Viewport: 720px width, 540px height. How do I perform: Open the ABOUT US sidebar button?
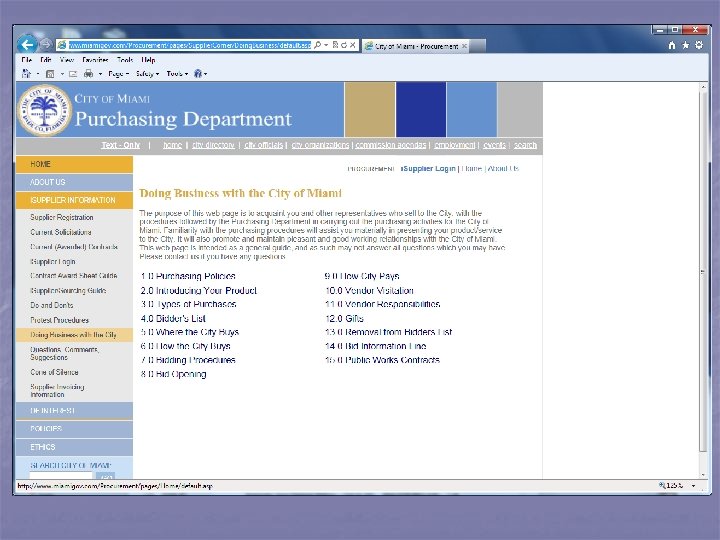(x=74, y=182)
